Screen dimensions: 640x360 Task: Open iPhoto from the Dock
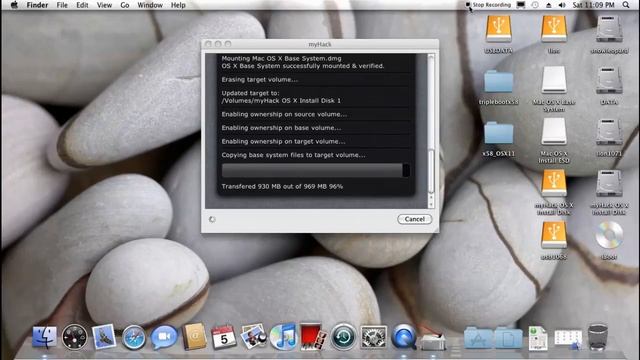click(x=253, y=337)
